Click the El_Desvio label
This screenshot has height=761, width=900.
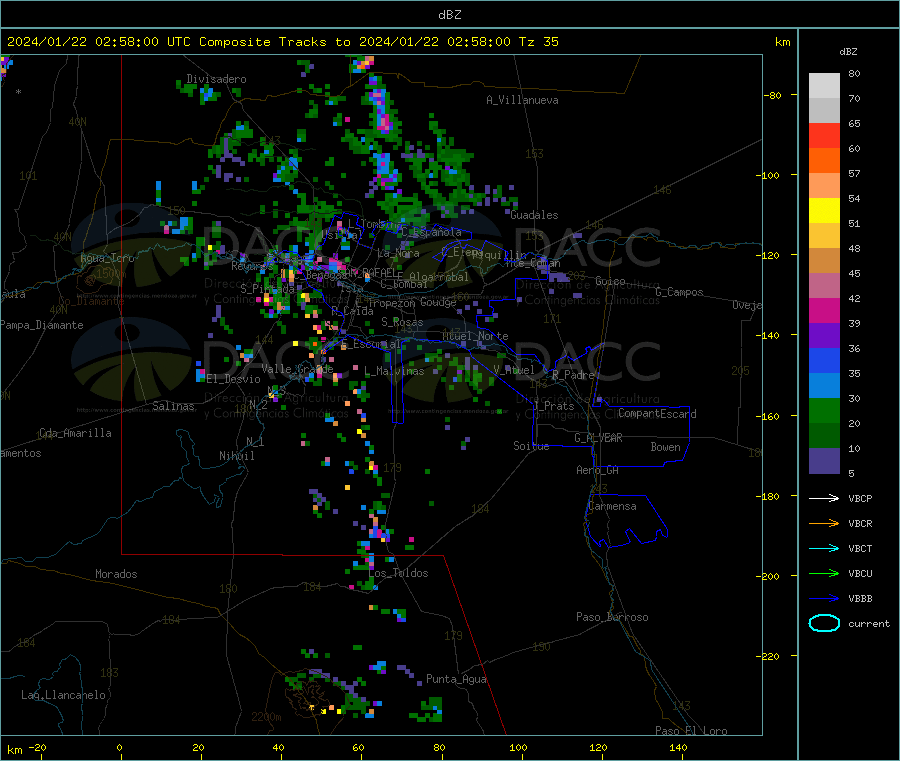coord(234,379)
